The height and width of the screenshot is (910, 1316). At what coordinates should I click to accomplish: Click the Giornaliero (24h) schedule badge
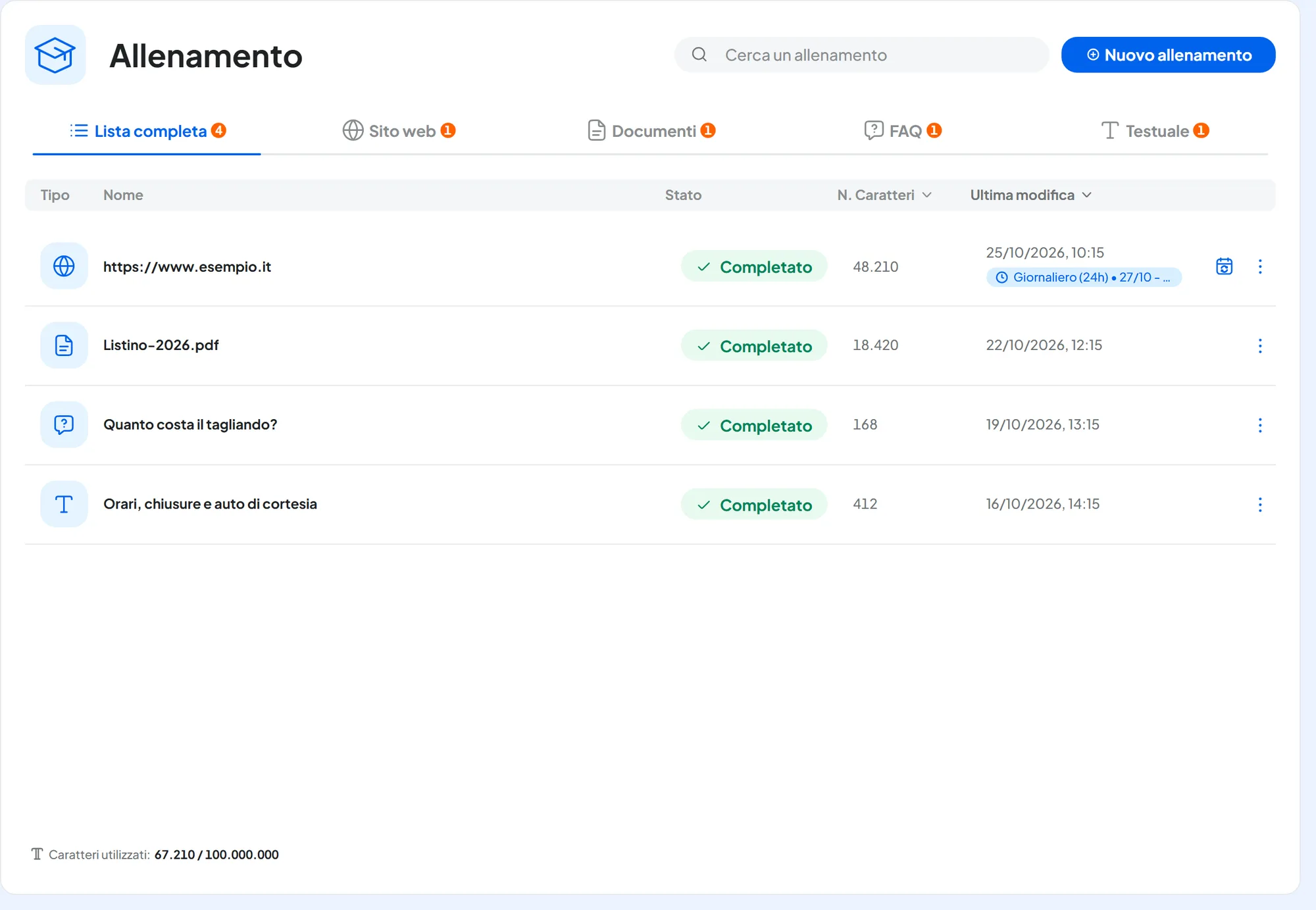1084,278
